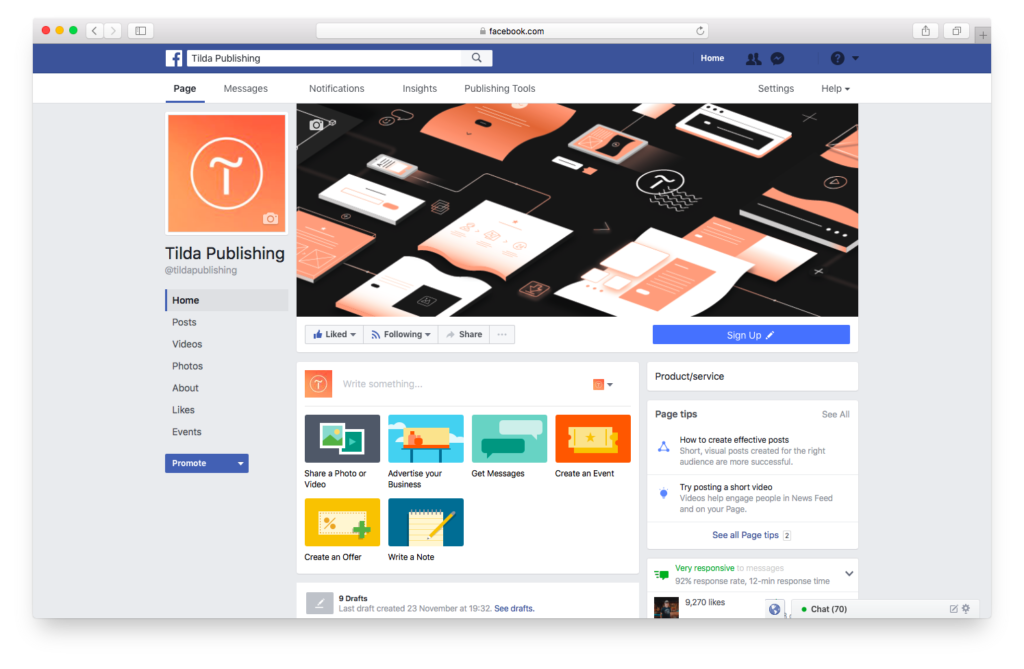The height and width of the screenshot is (669, 1024).
Task: Click the See drafts link
Action: pyautogui.click(x=514, y=608)
